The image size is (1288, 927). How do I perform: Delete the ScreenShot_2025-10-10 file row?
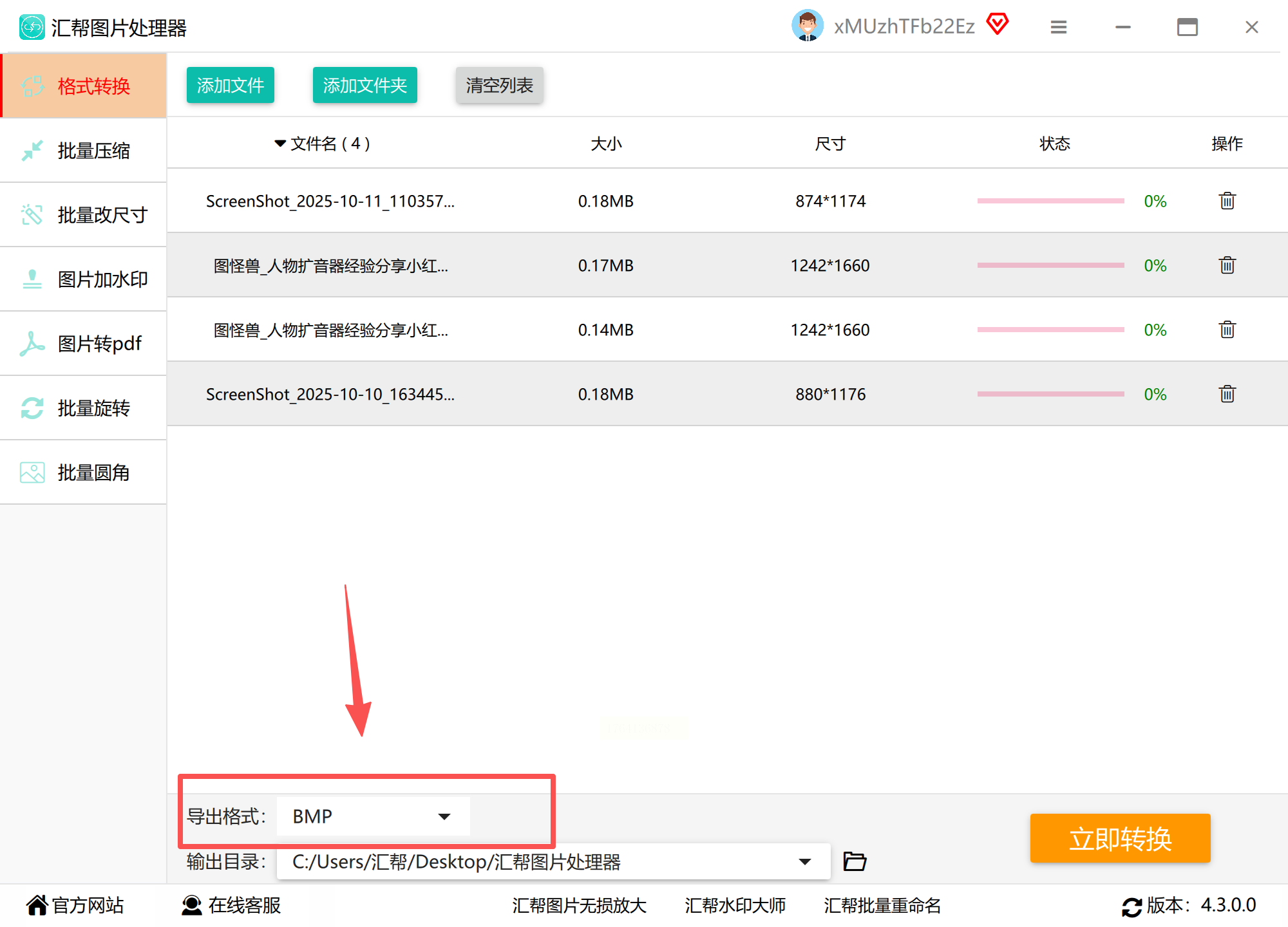tap(1227, 394)
